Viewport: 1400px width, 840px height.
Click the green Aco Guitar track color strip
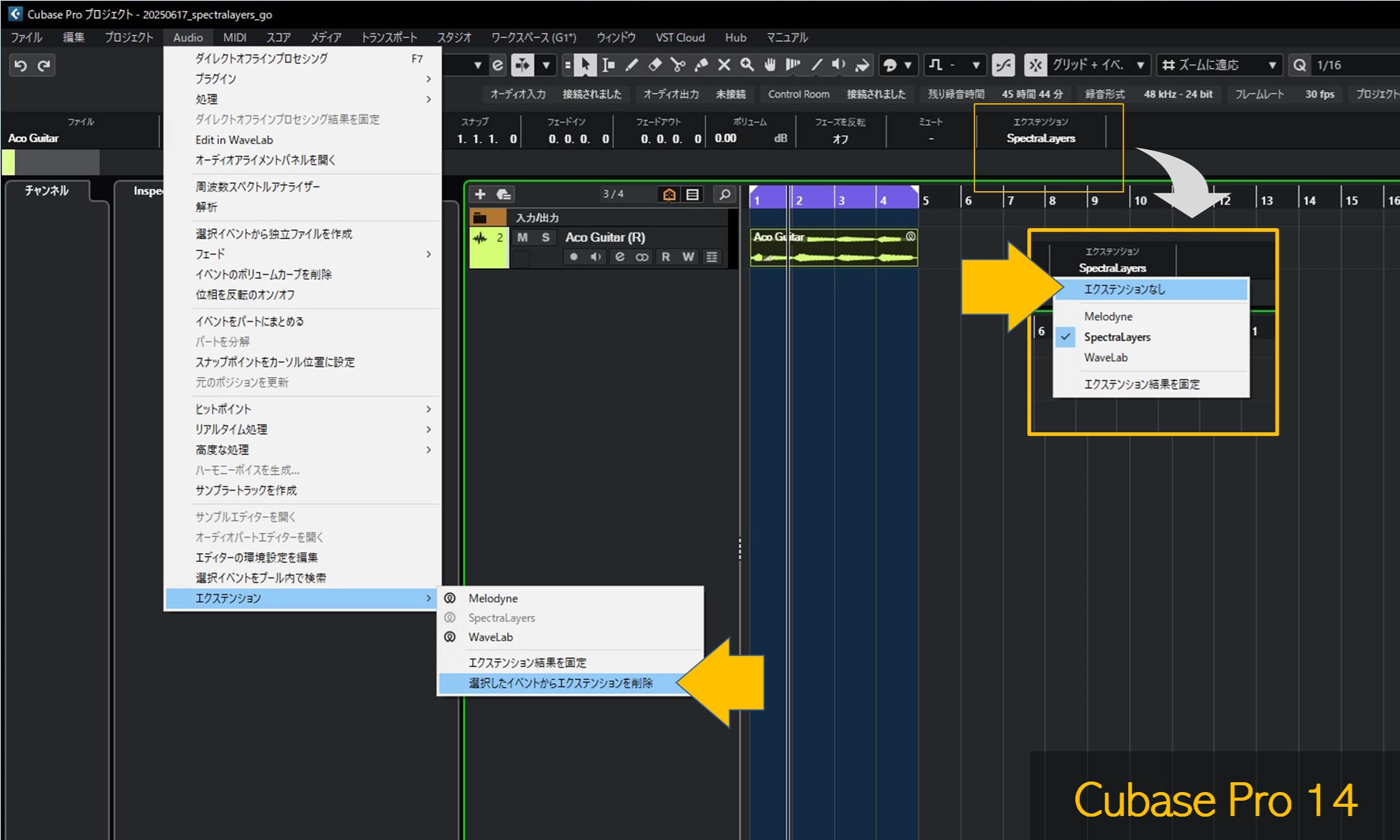[489, 248]
